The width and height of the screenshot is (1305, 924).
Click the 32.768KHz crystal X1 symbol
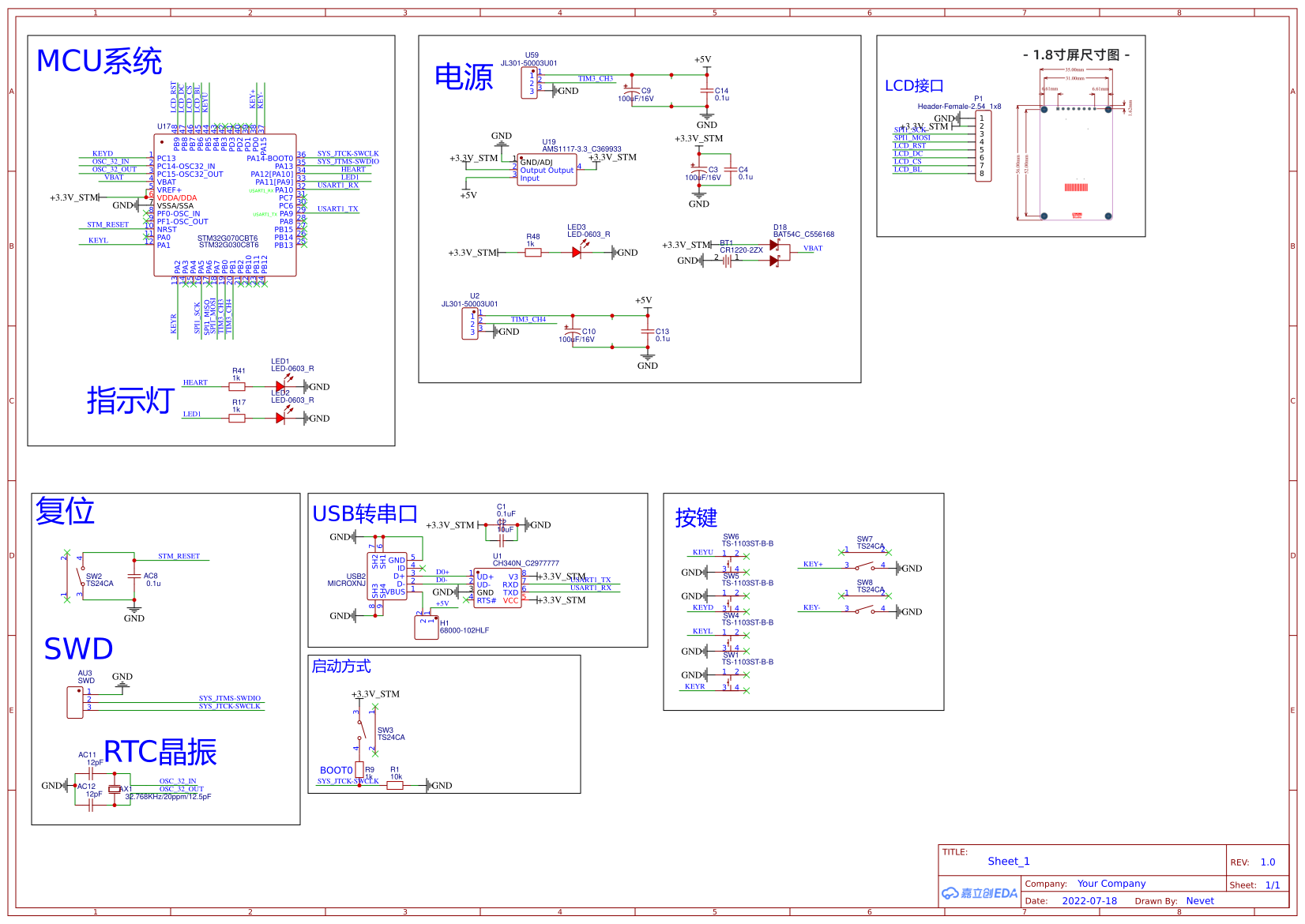(x=115, y=789)
